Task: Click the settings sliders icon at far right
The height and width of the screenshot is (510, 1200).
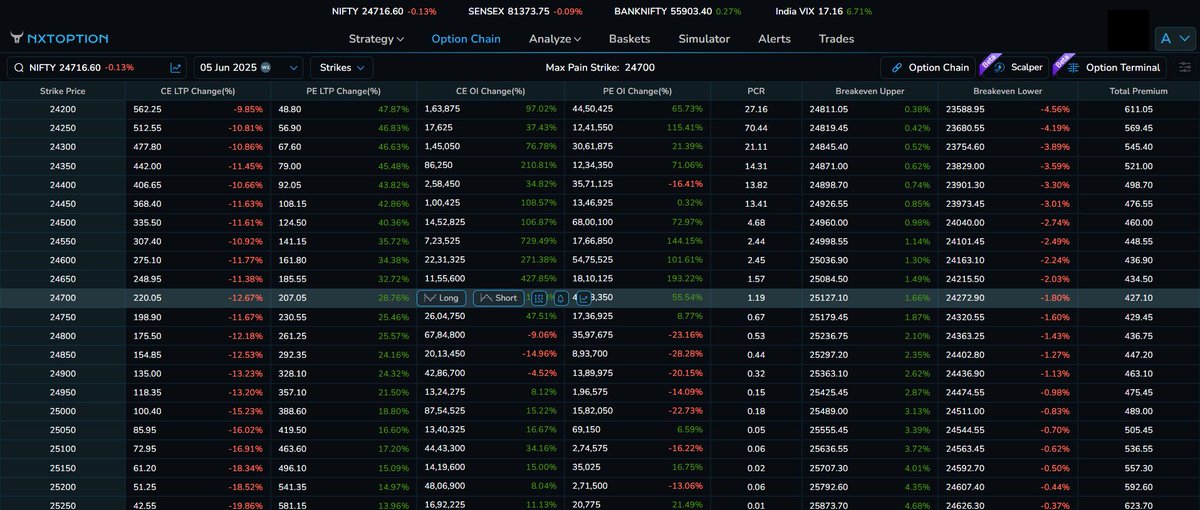Action: pos(1185,68)
